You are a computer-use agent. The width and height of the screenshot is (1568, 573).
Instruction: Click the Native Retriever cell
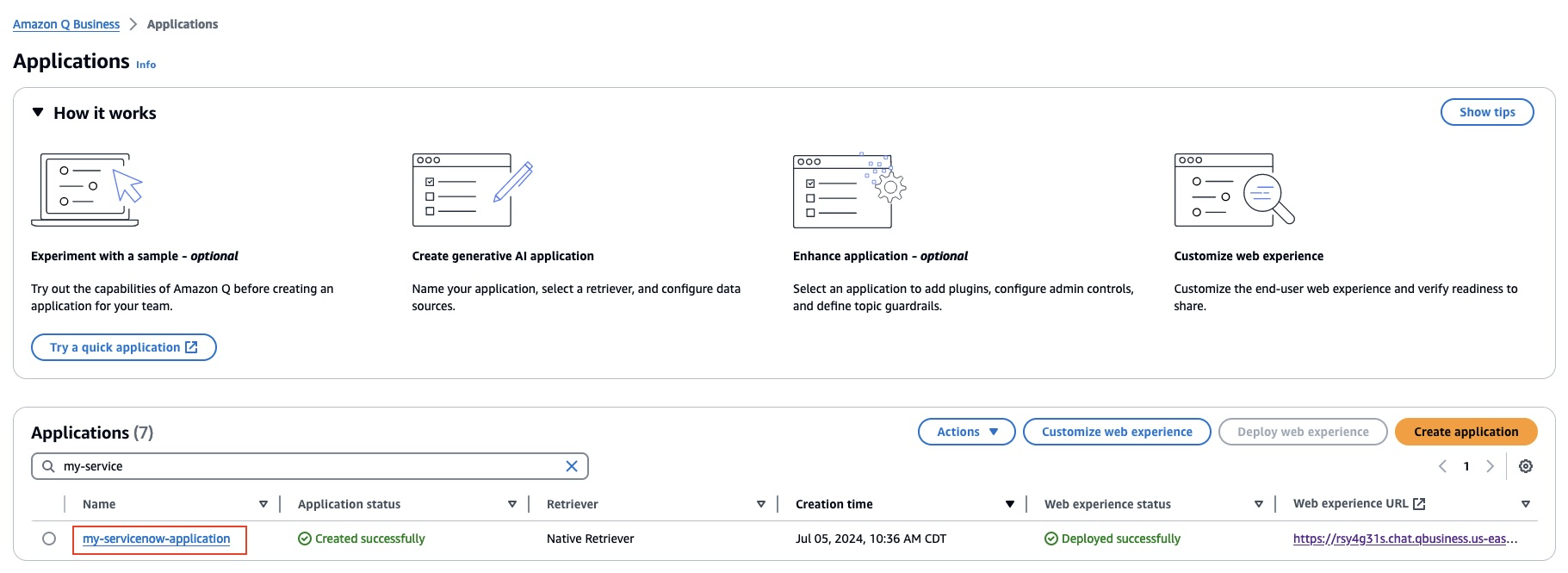591,539
